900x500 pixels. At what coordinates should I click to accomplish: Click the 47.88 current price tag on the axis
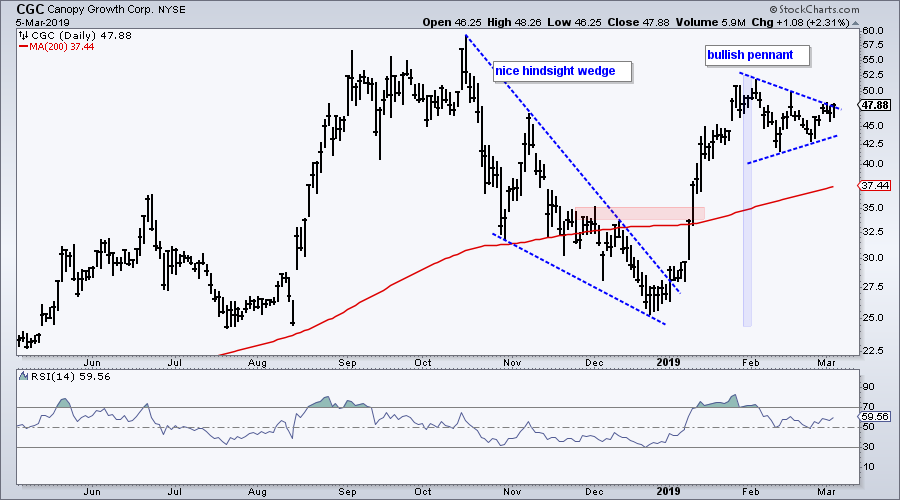click(875, 105)
